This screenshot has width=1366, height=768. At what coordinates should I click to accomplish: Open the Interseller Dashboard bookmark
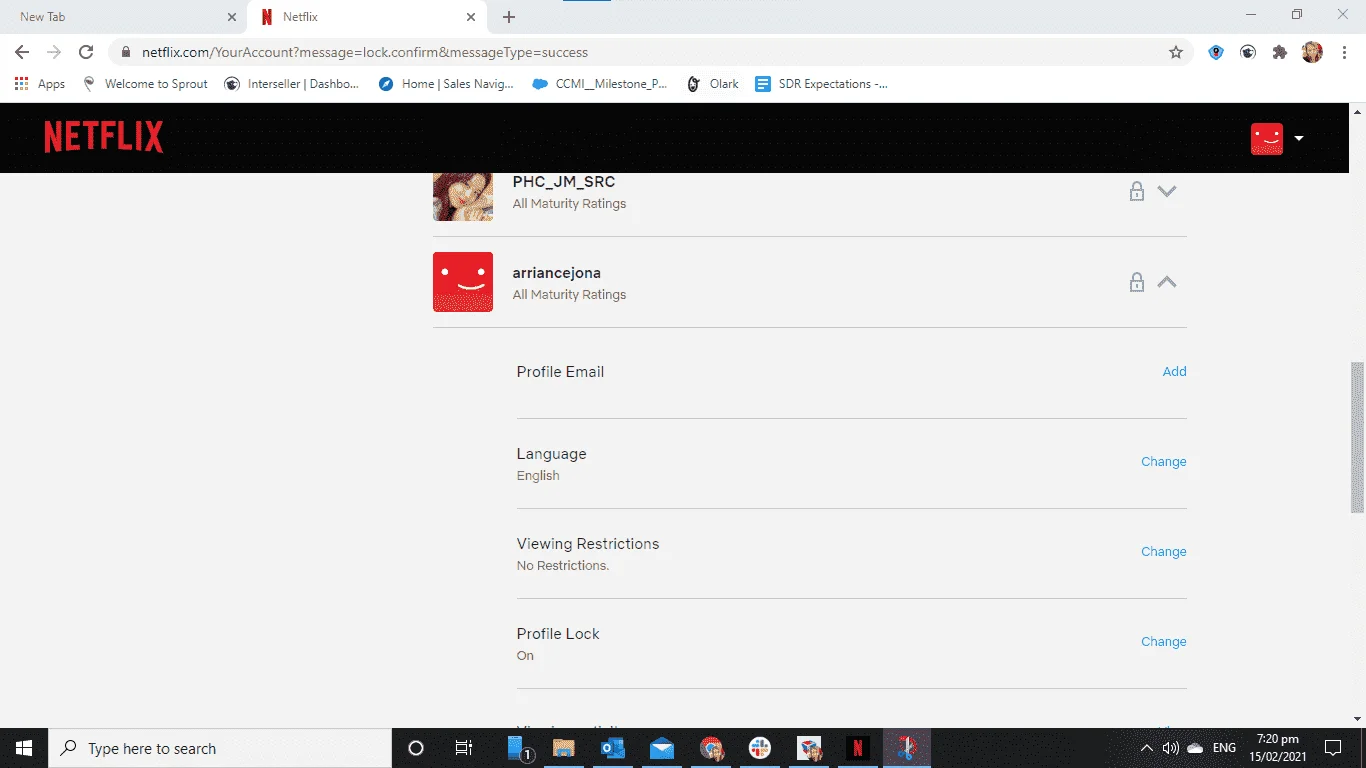[x=292, y=84]
